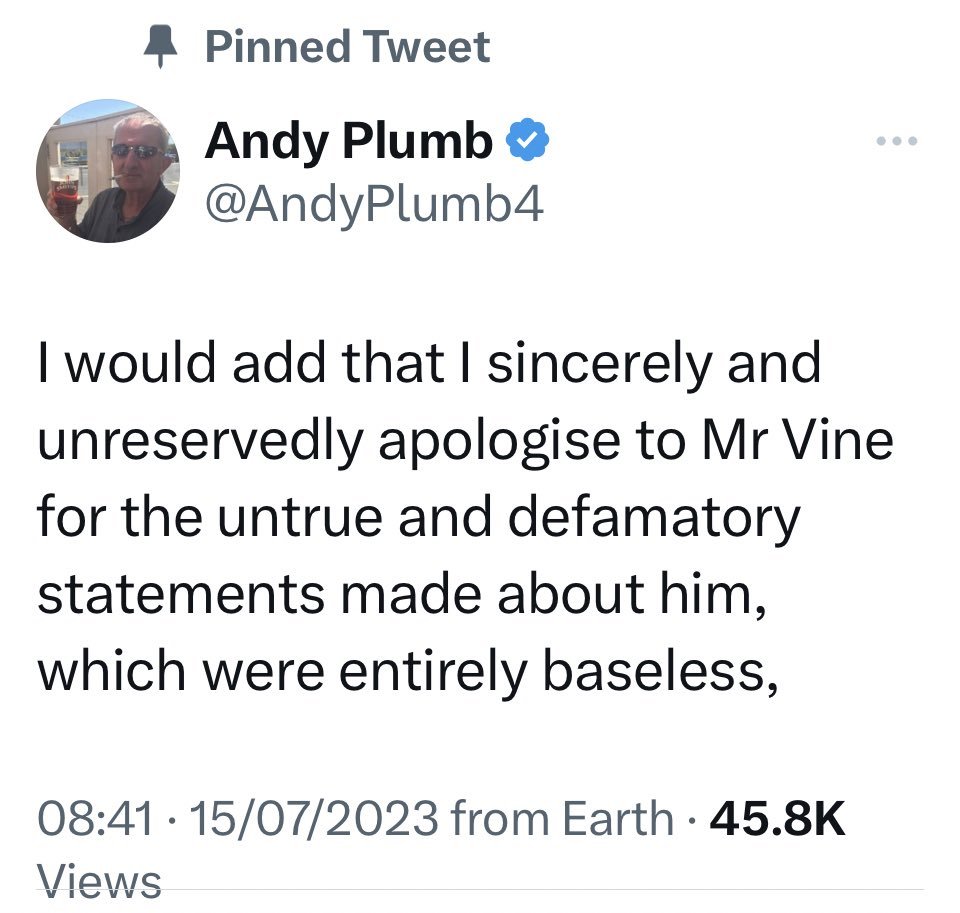Click the blue verified checkmark badge
The height and width of the screenshot is (913, 960).
point(527,140)
